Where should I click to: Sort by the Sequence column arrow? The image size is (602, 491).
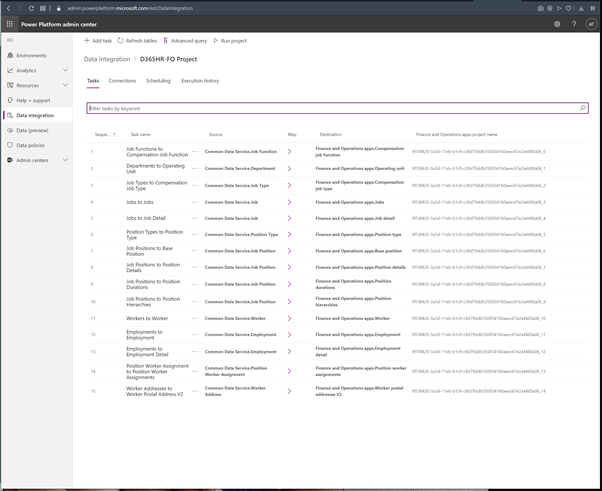tap(114, 135)
